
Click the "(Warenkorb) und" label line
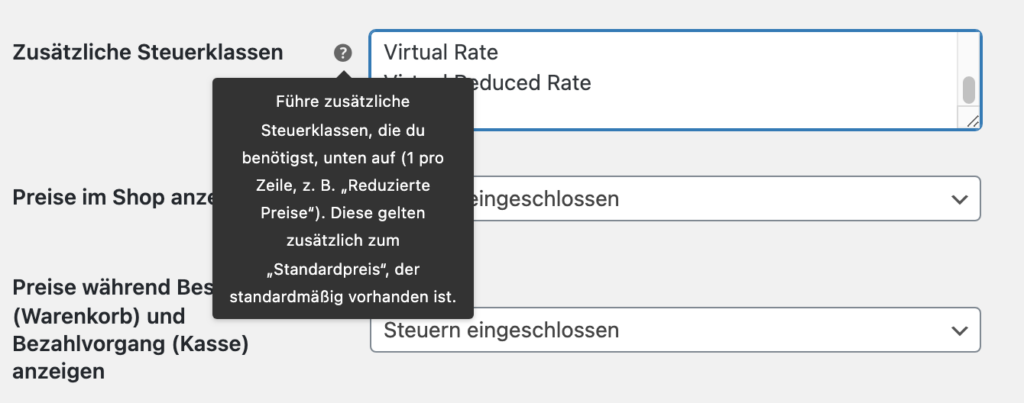(x=99, y=316)
